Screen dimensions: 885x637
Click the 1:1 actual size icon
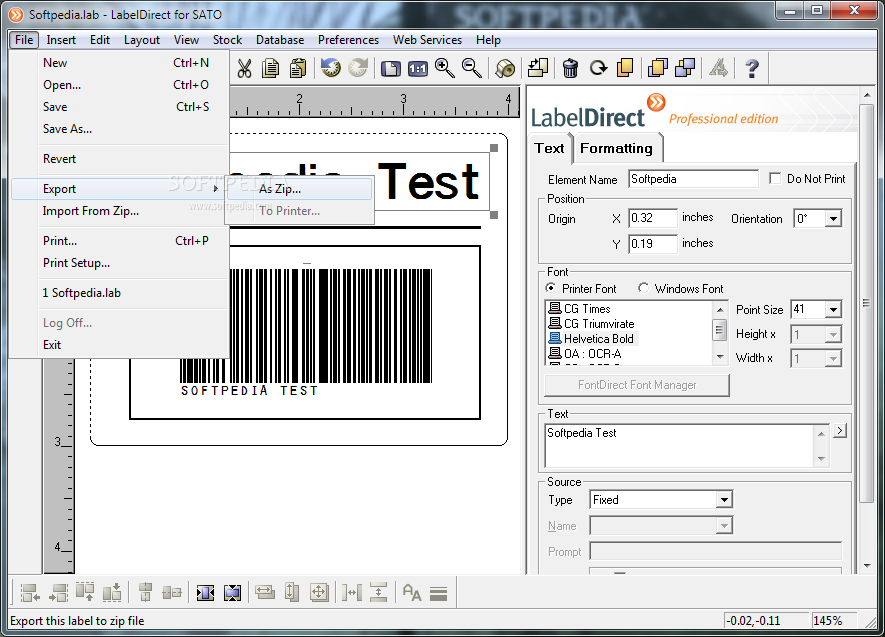coord(418,69)
